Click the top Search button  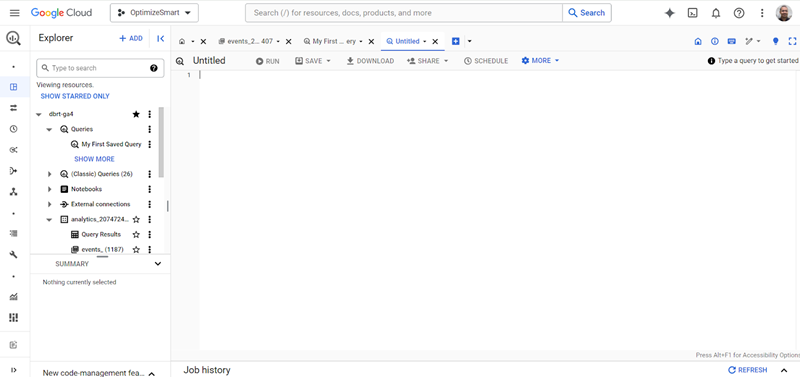point(587,13)
